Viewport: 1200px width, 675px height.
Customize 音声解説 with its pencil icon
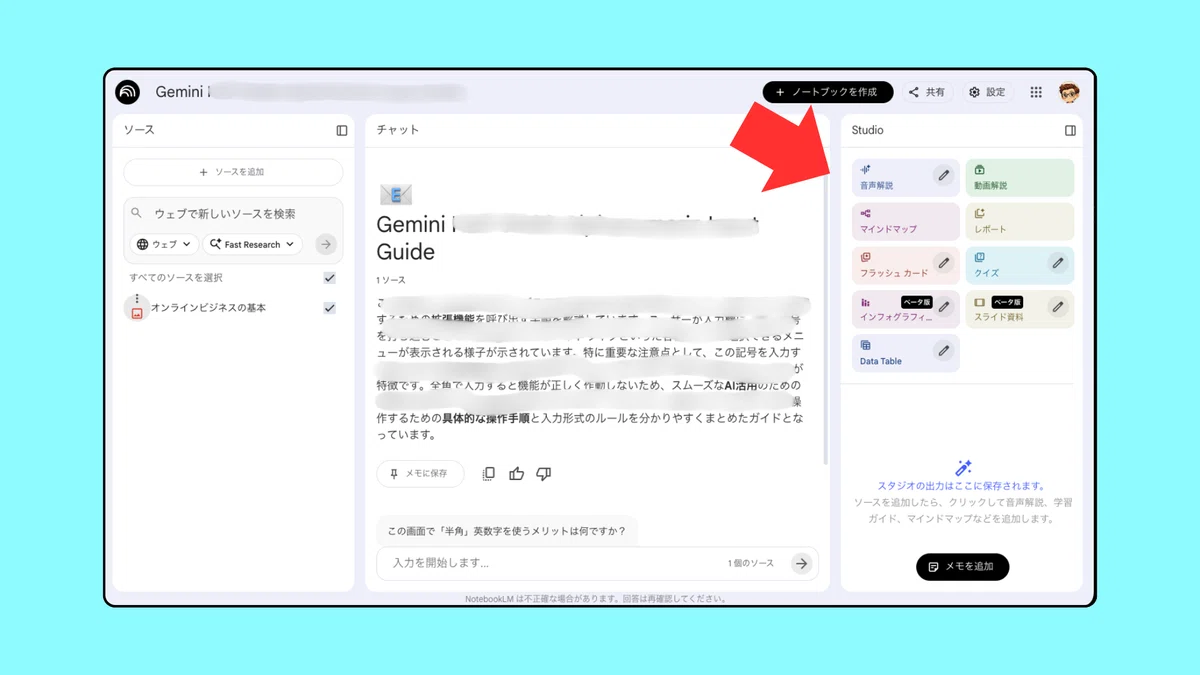tap(943, 175)
